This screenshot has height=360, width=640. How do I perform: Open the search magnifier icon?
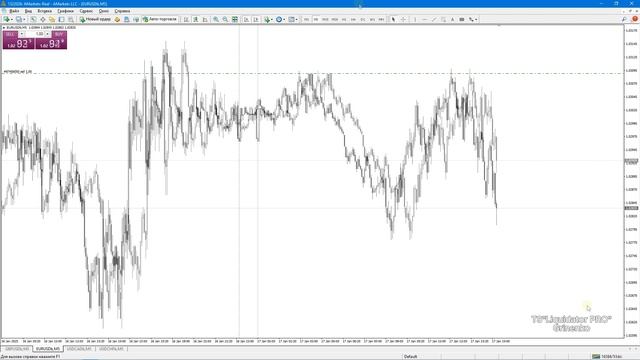(624, 19)
